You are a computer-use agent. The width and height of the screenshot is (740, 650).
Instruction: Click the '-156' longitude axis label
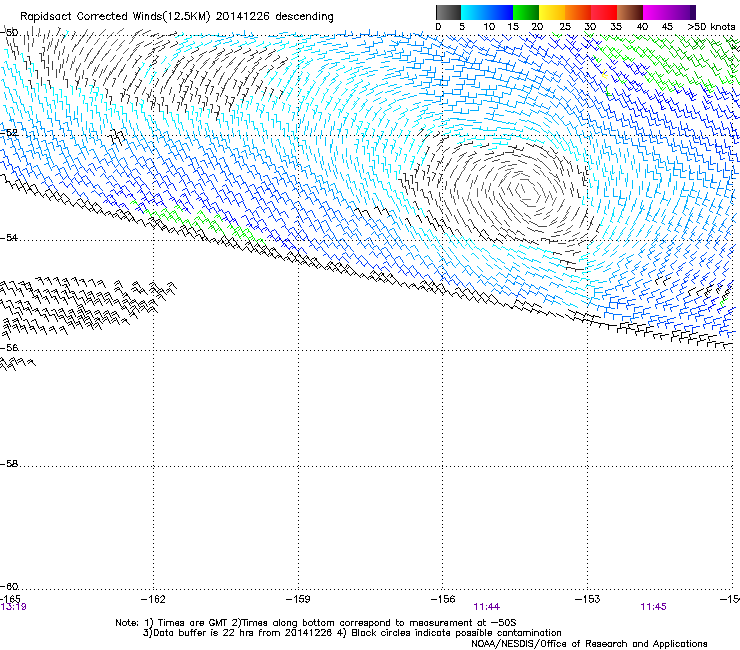click(443, 599)
